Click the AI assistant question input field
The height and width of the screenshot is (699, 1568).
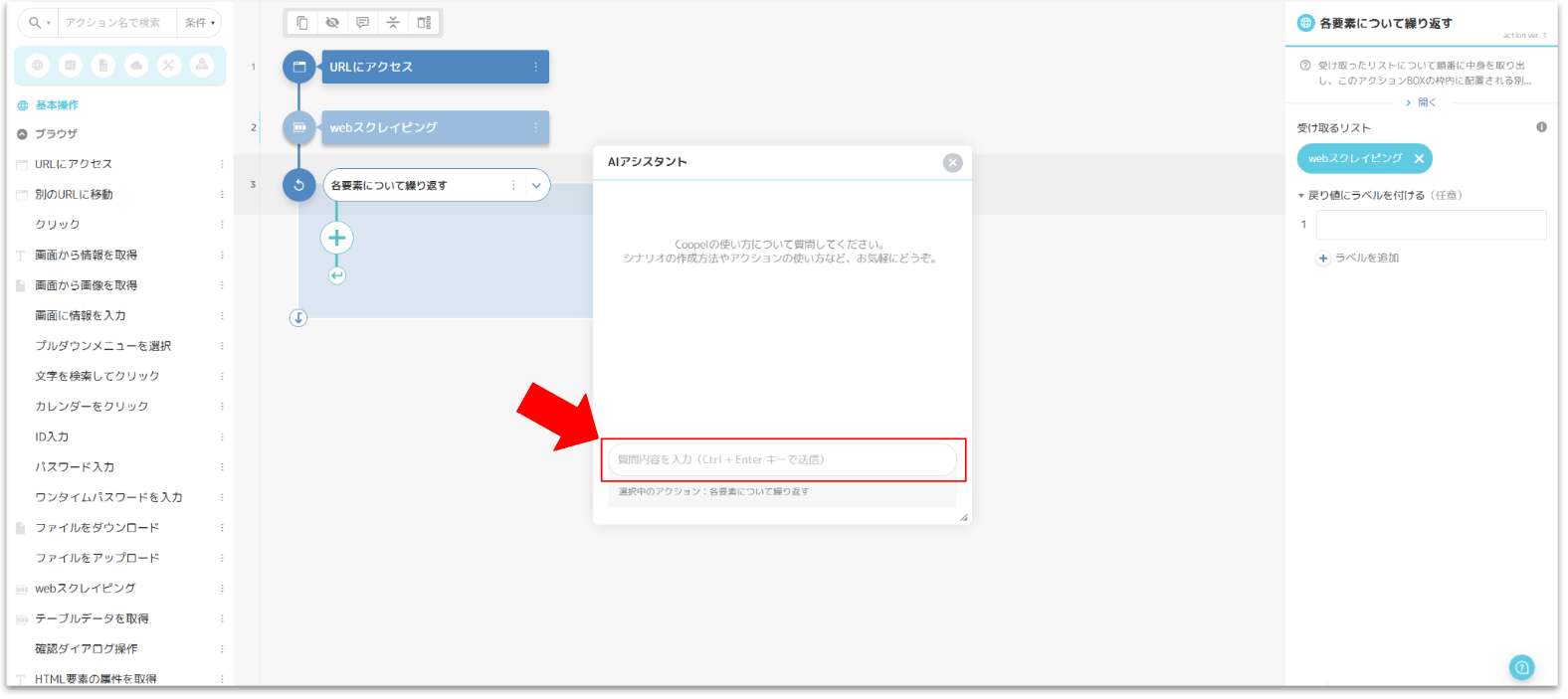click(782, 459)
